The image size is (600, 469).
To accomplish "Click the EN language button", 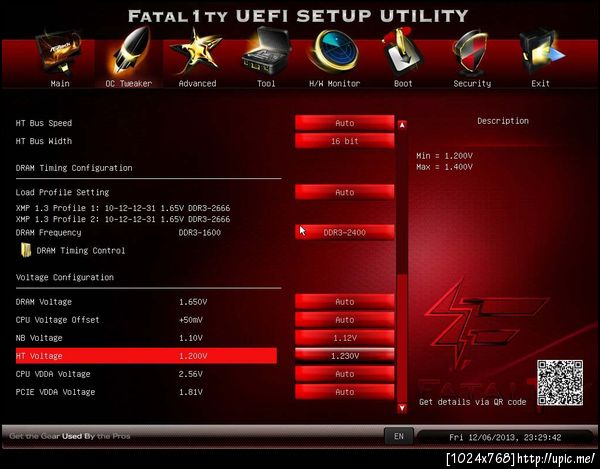I will click(x=398, y=436).
